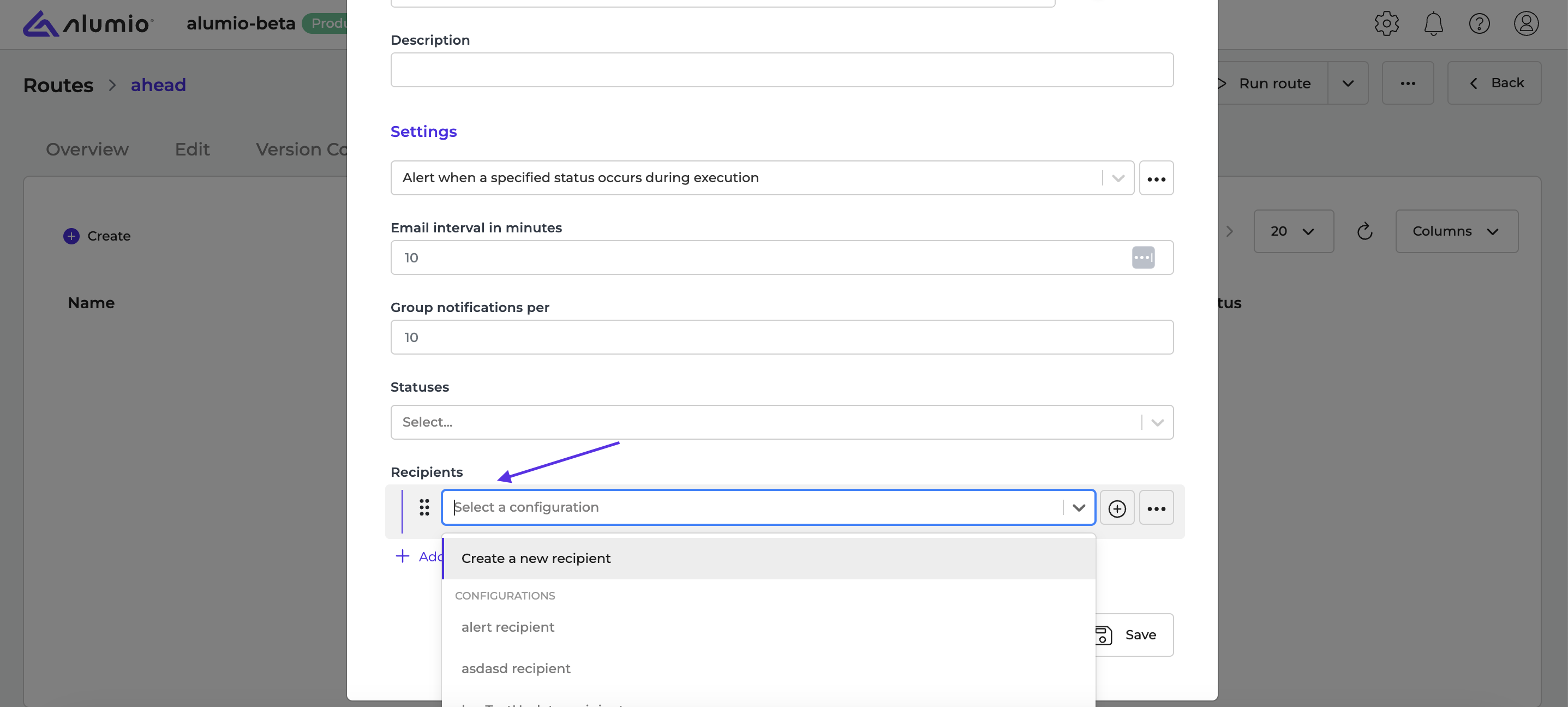Open the Routes breadcrumb link
Viewport: 1568px width, 707px height.
[x=58, y=85]
